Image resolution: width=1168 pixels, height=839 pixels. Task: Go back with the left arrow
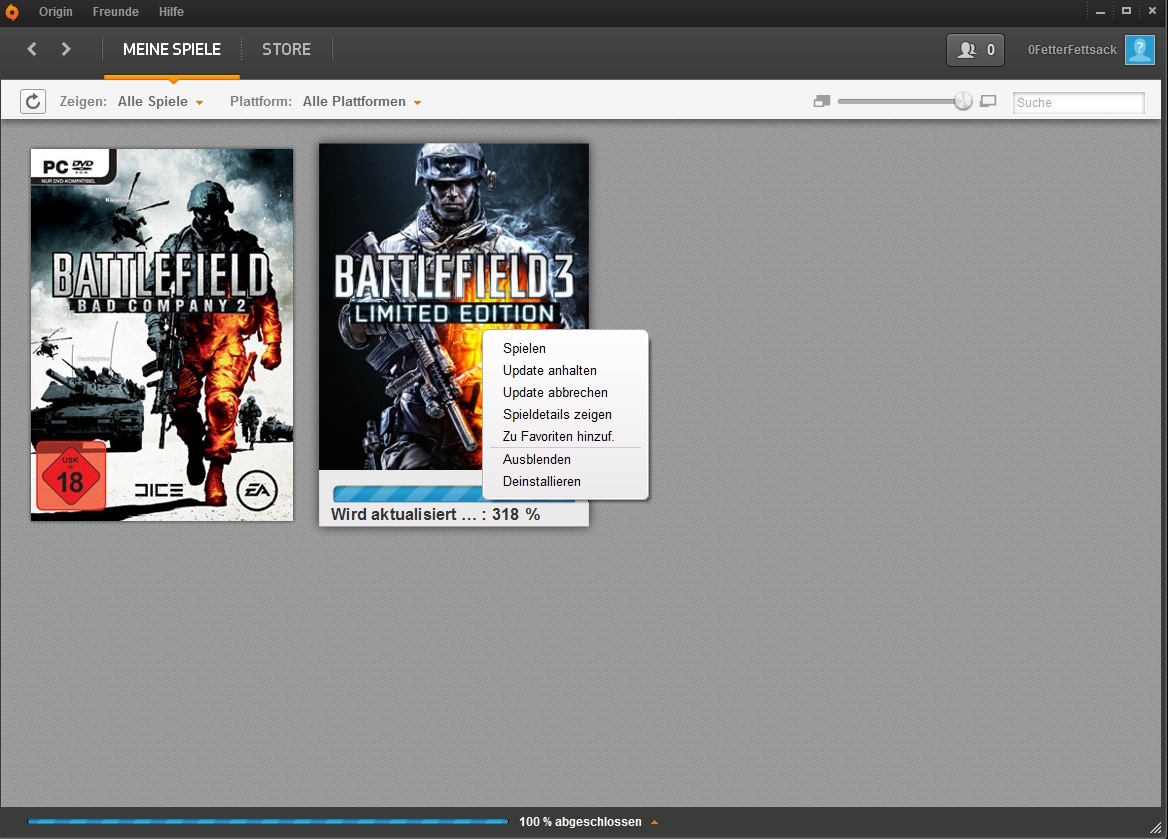pos(32,49)
